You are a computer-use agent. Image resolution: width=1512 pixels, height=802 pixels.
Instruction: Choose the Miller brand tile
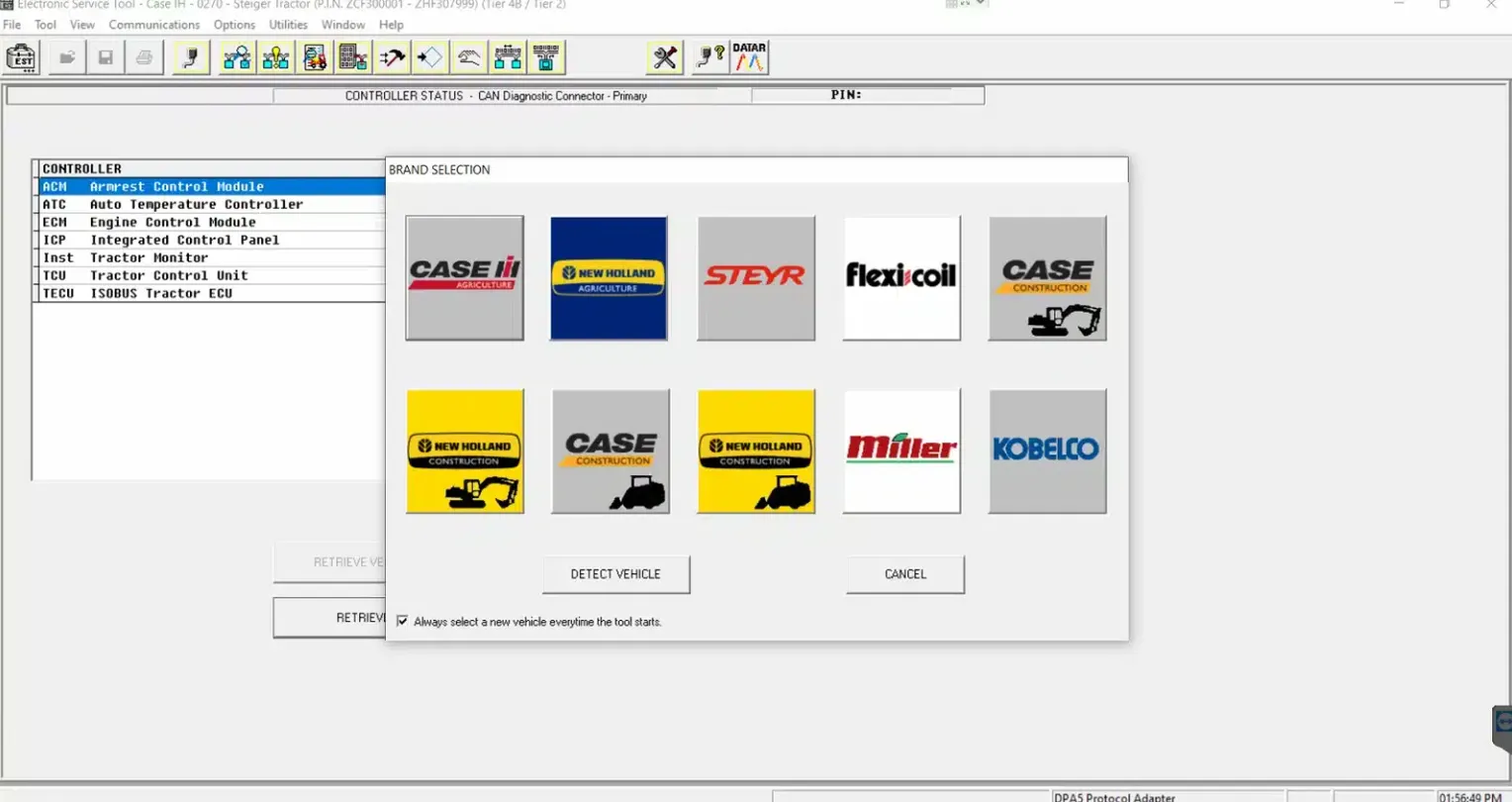pos(901,451)
